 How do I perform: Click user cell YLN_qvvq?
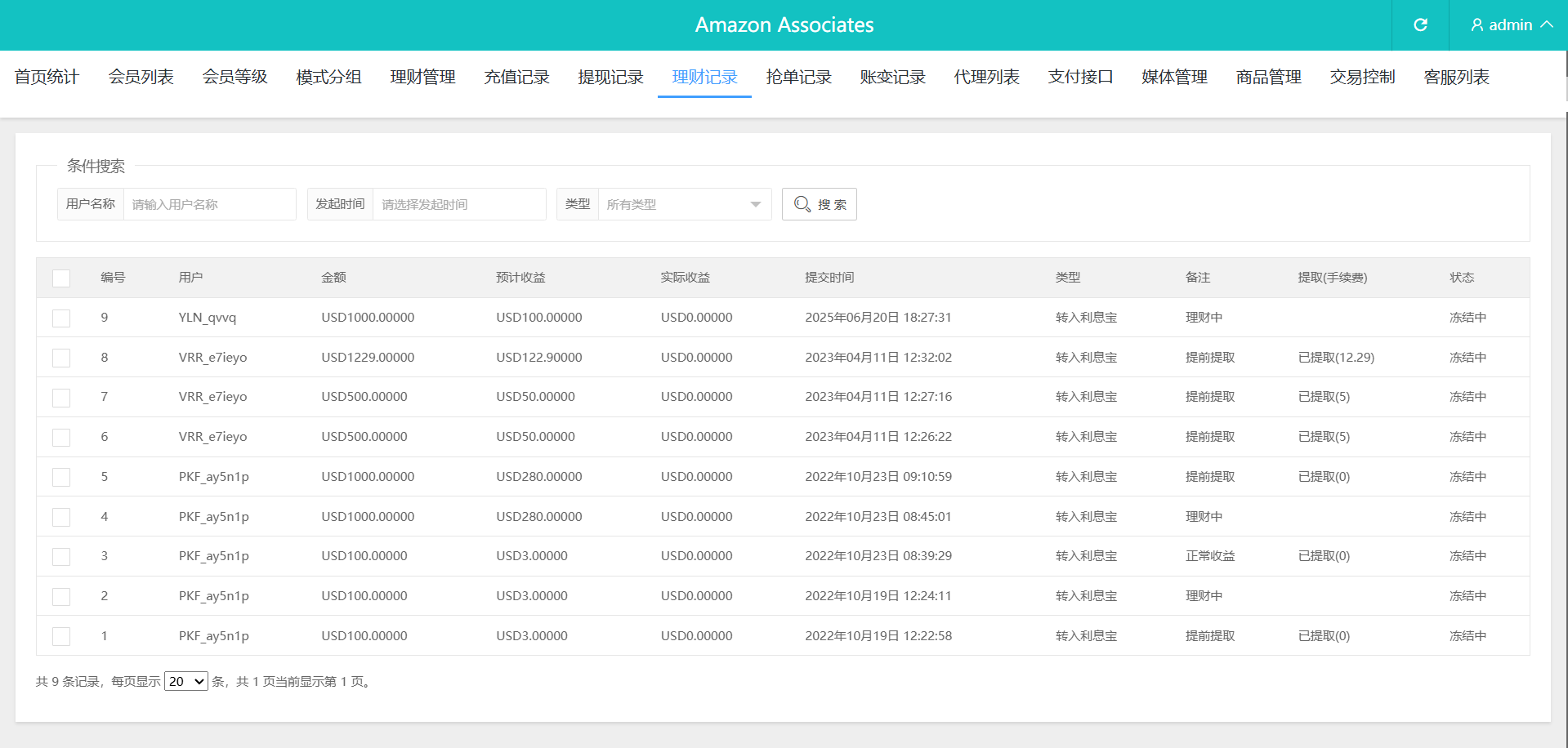[208, 318]
